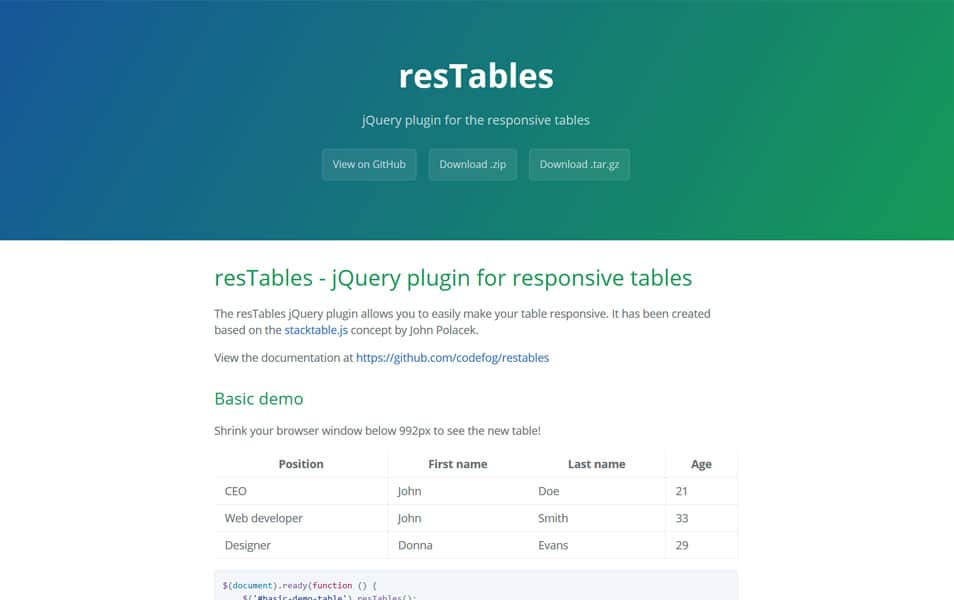Select the CEO table cell
The width and height of the screenshot is (954, 600).
[x=236, y=491]
